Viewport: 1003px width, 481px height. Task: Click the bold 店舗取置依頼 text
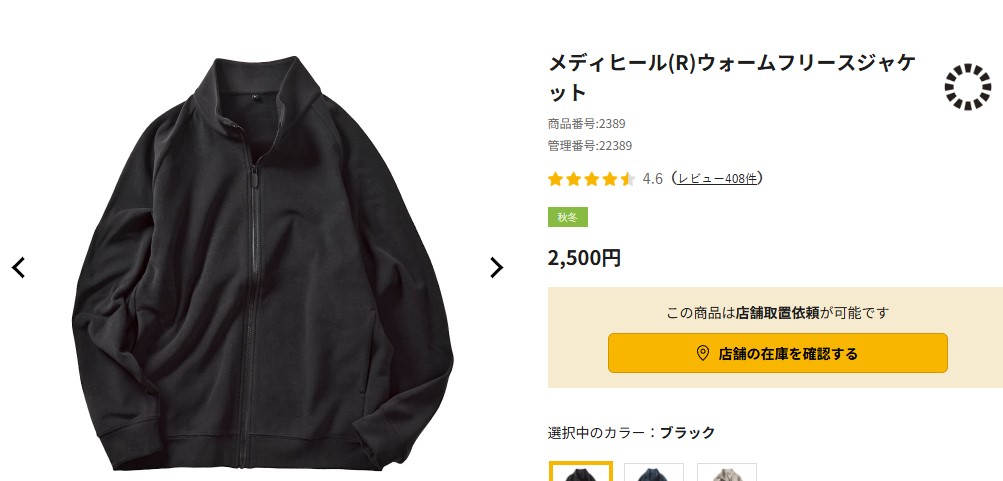(x=777, y=313)
